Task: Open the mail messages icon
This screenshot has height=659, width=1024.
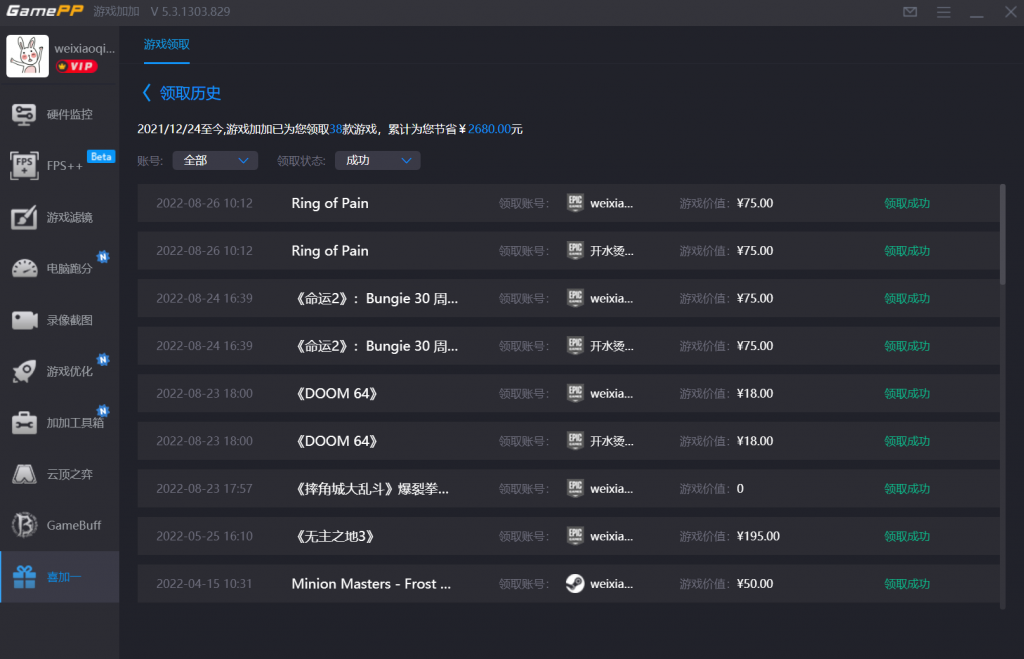Action: 910,12
